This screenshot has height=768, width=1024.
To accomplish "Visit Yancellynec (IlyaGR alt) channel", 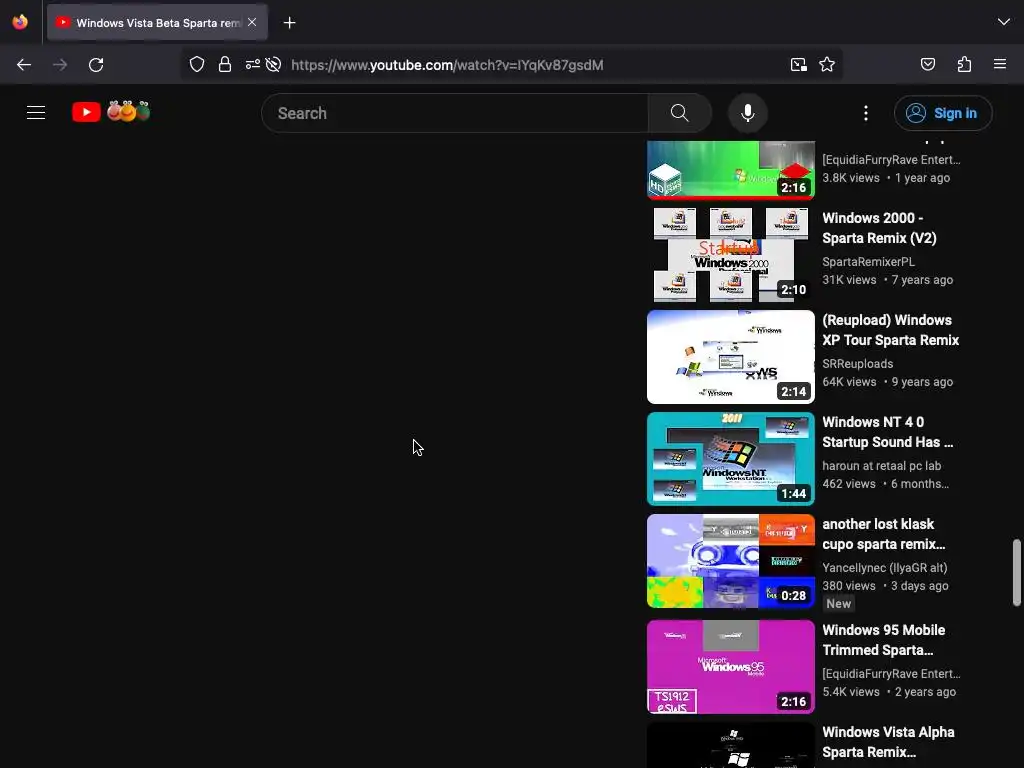I will (884, 568).
